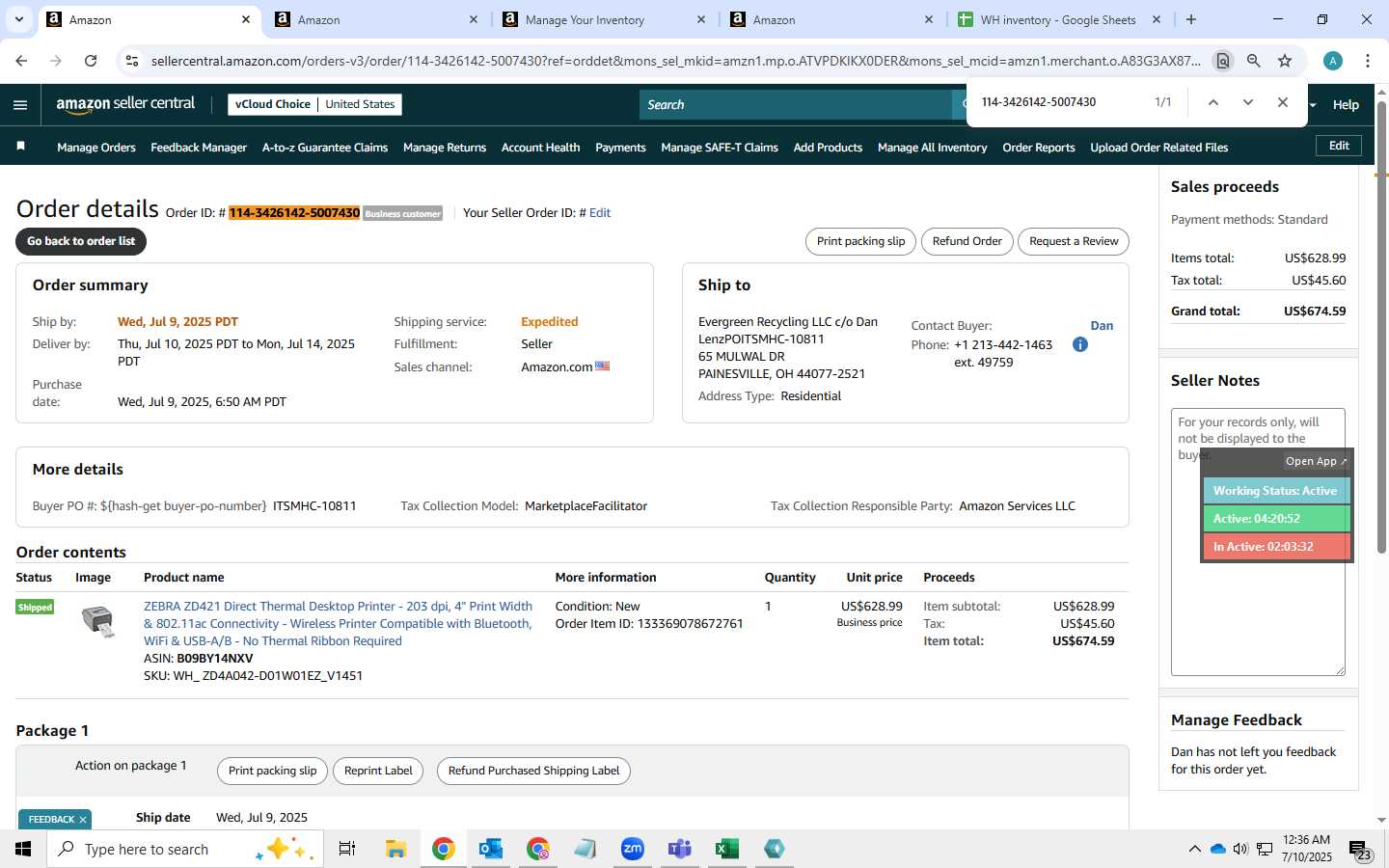
Task: Open Manage All Inventory
Action: [x=932, y=148]
